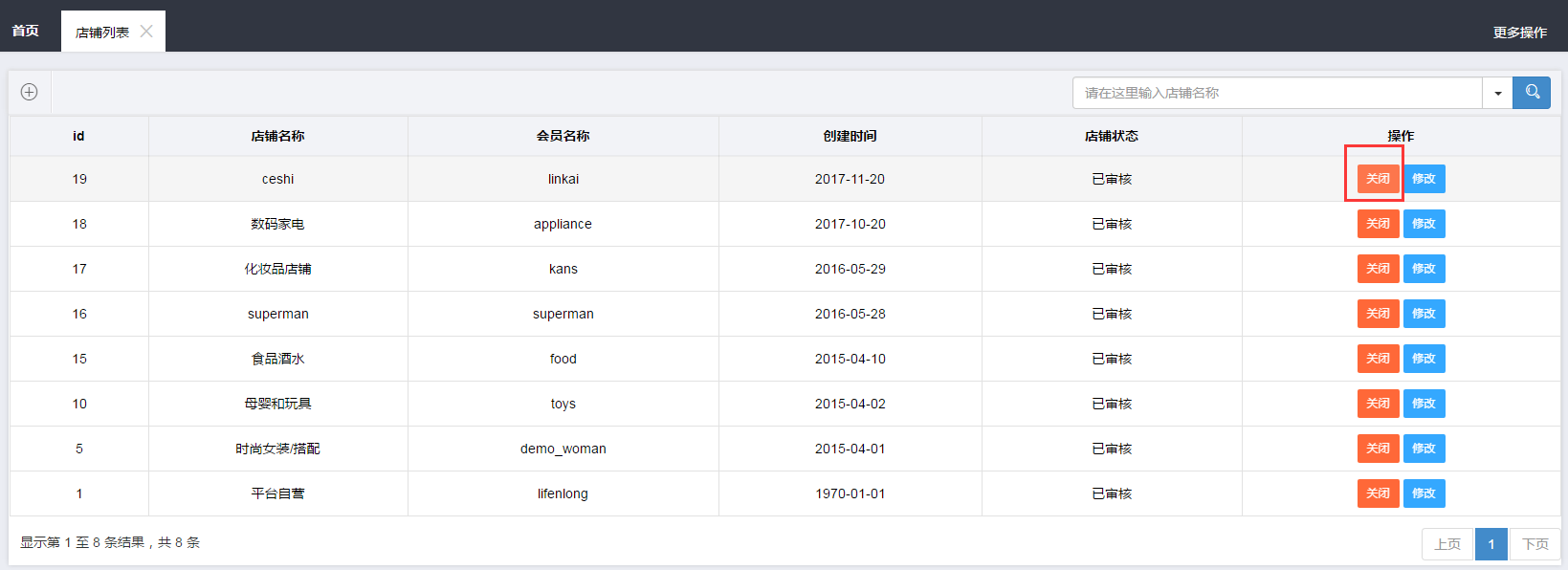The image size is (1568, 570).
Task: Edit the 化妆品店铺 store row
Action: (1424, 269)
